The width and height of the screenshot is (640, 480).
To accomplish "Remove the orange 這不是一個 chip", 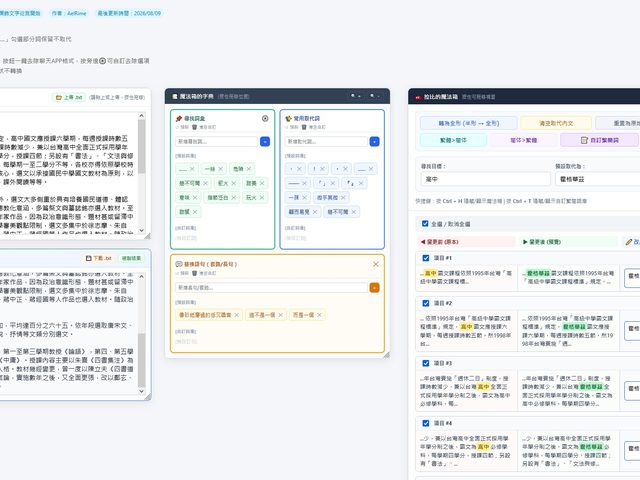I will click(280, 315).
